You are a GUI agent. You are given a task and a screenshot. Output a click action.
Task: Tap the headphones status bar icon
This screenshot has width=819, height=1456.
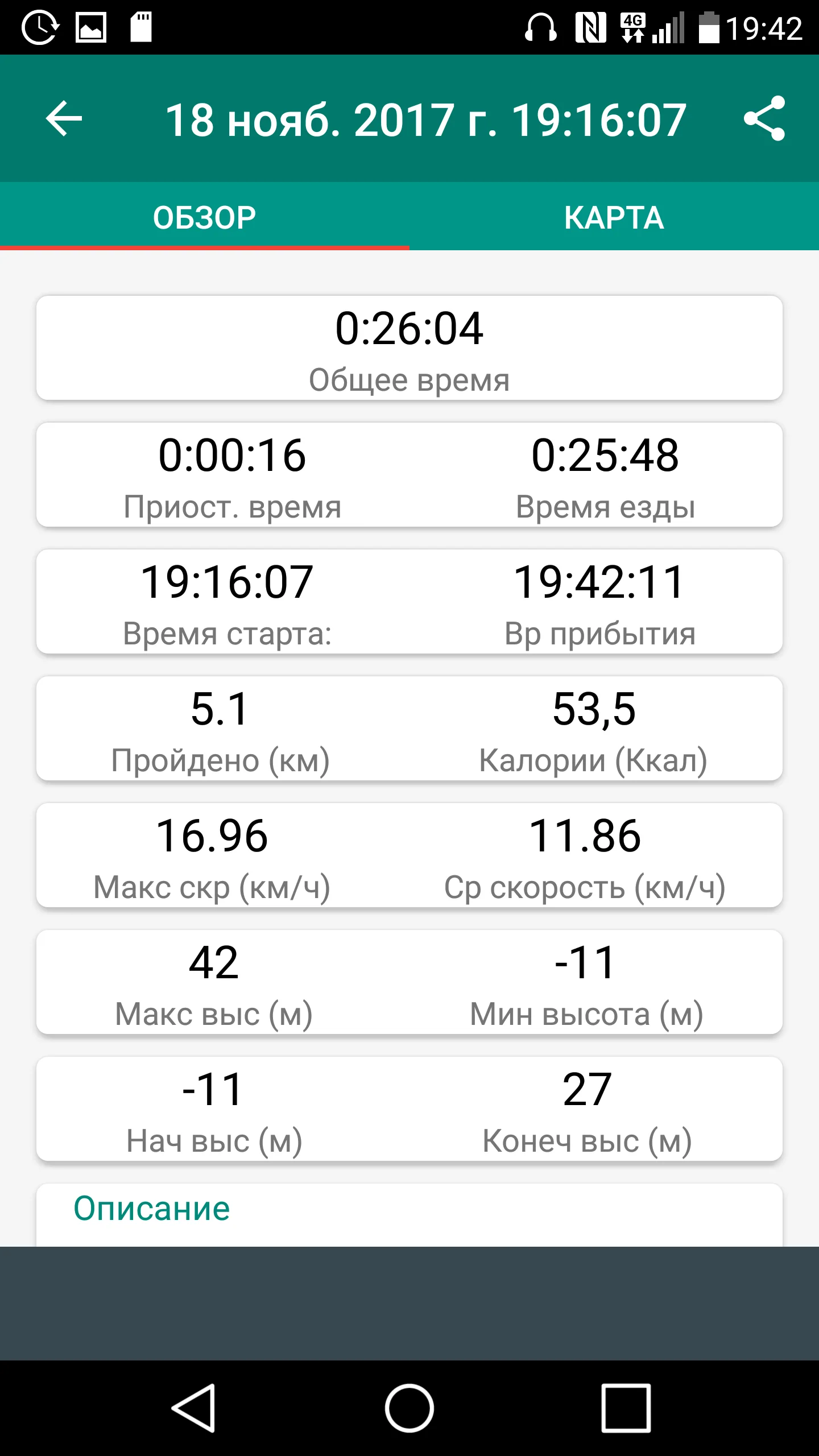pos(540,28)
